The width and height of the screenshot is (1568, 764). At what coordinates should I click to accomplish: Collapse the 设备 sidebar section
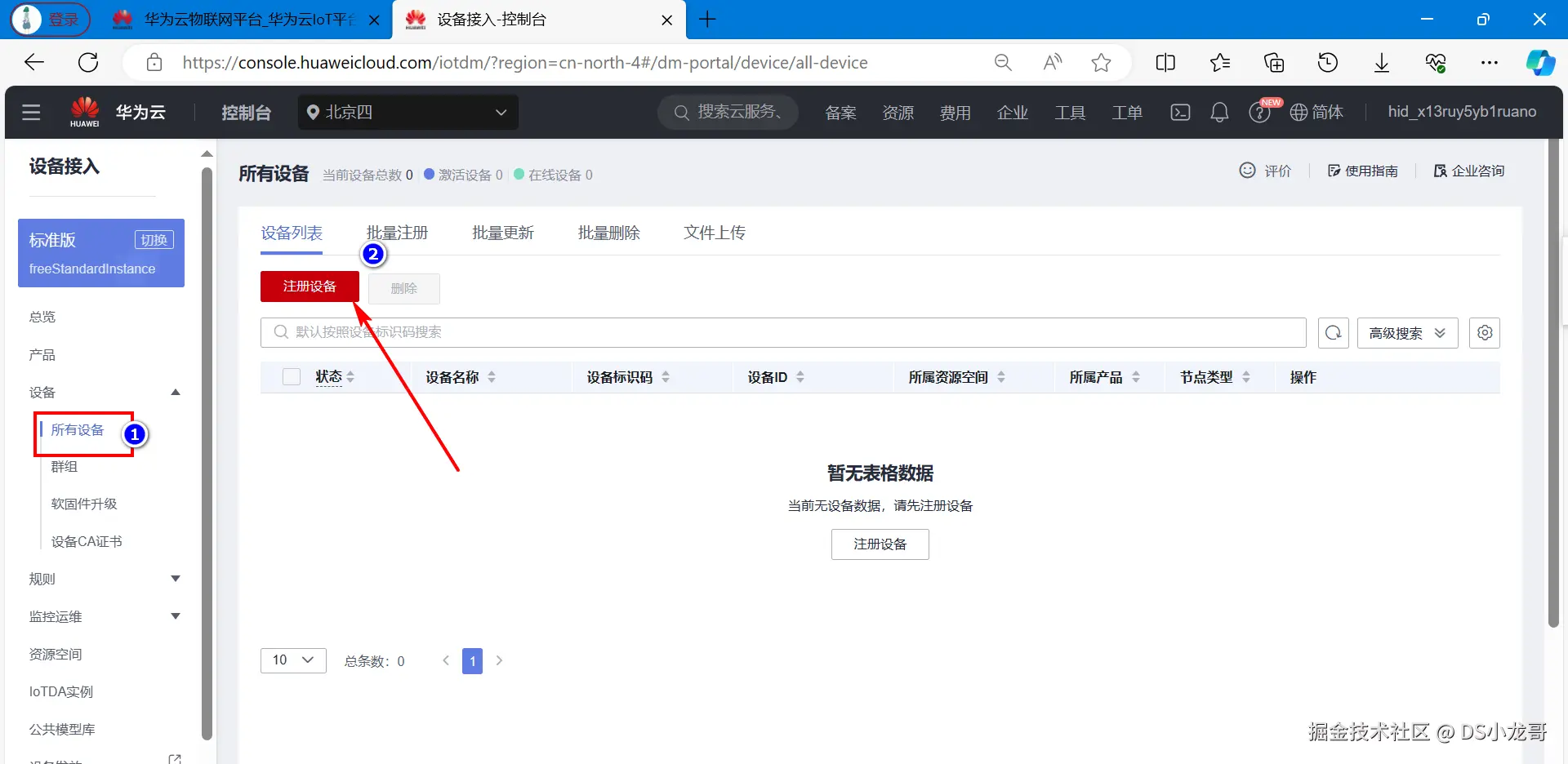coord(175,393)
